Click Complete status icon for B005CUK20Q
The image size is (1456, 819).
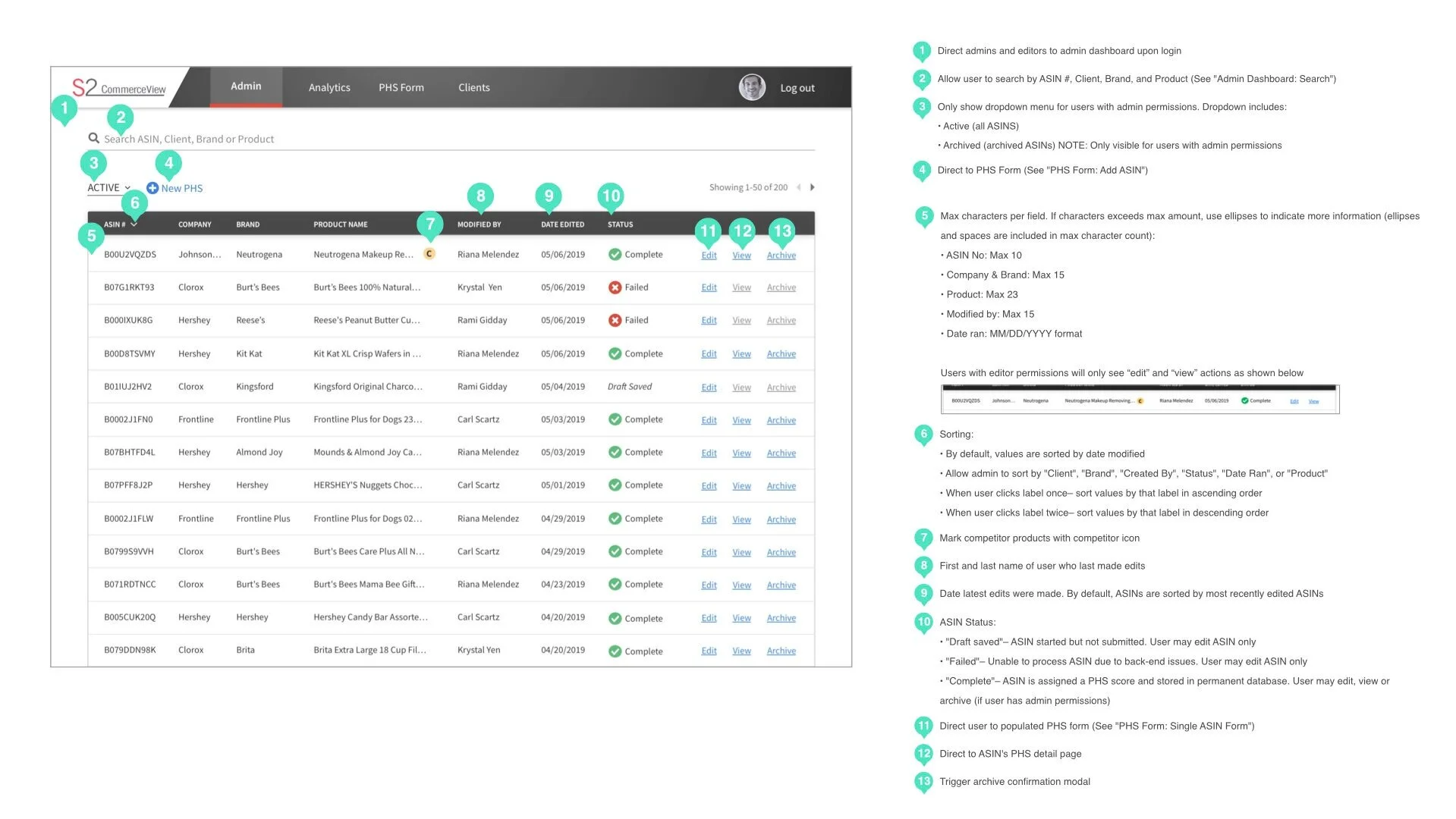[x=615, y=618]
